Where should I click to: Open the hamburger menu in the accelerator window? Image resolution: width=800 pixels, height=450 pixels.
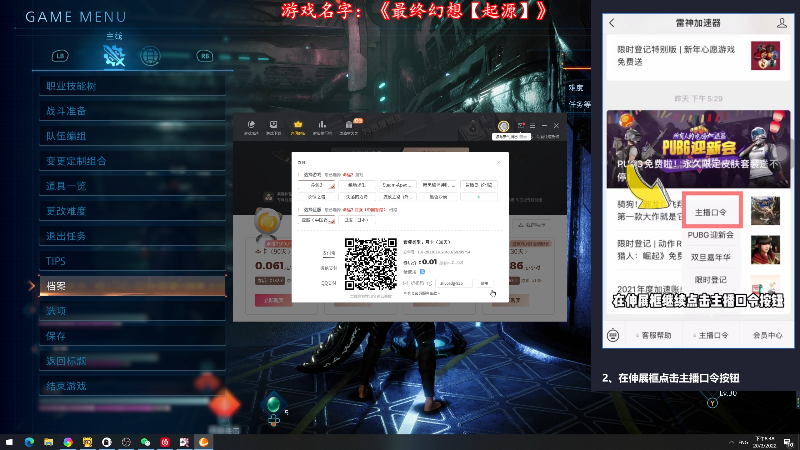pyautogui.click(x=532, y=126)
